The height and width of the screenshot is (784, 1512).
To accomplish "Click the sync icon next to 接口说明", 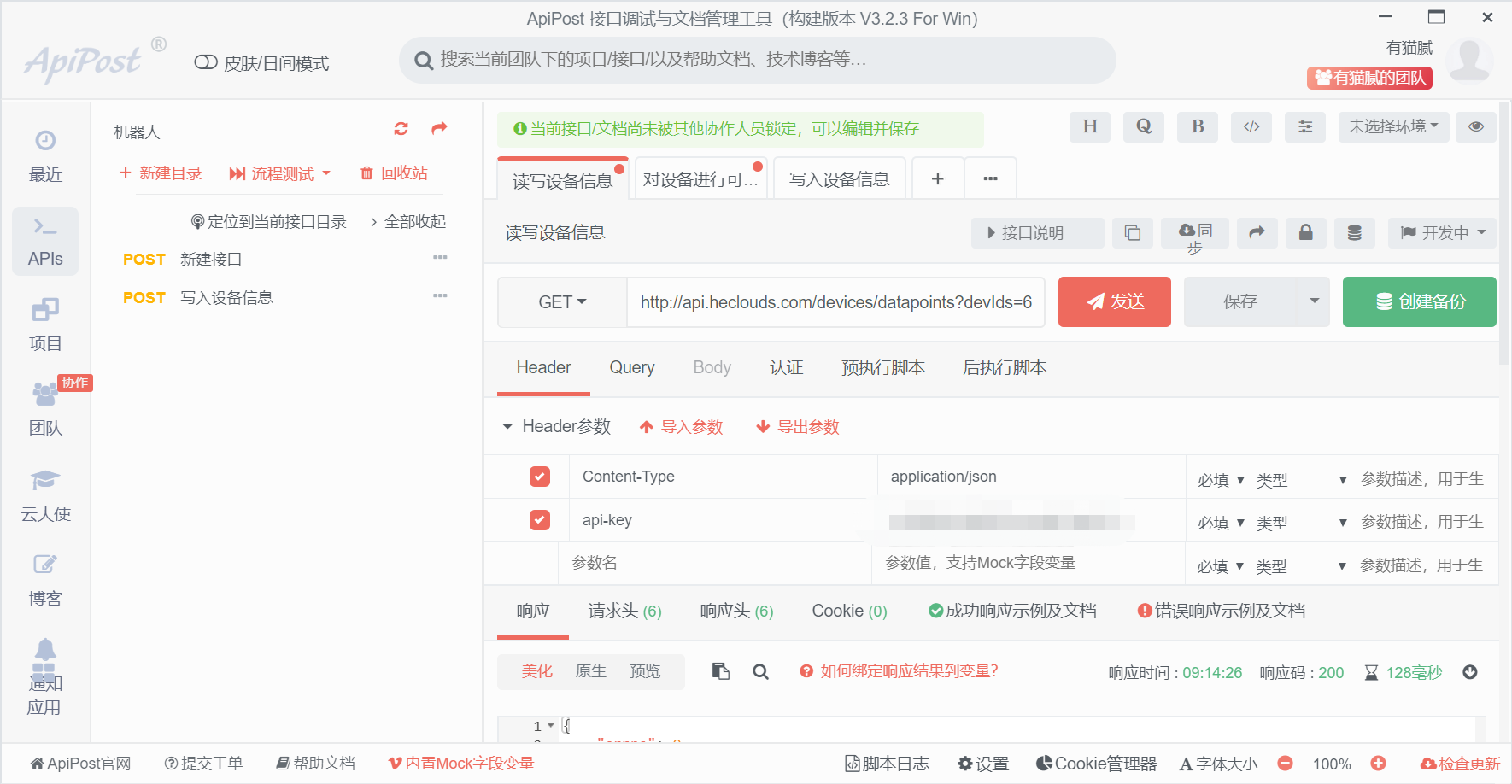I will 1193,232.
